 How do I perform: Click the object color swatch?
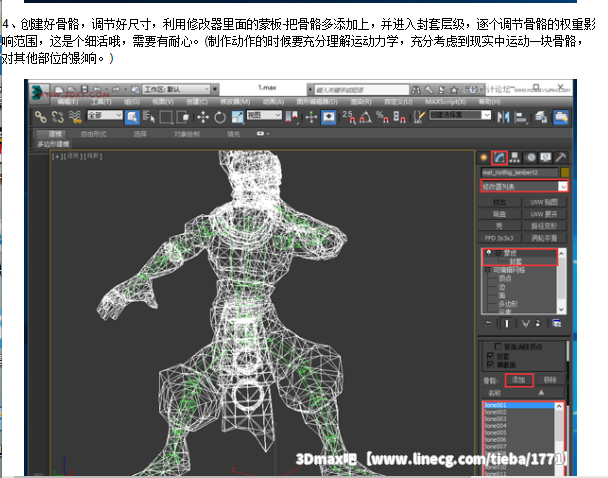565,172
